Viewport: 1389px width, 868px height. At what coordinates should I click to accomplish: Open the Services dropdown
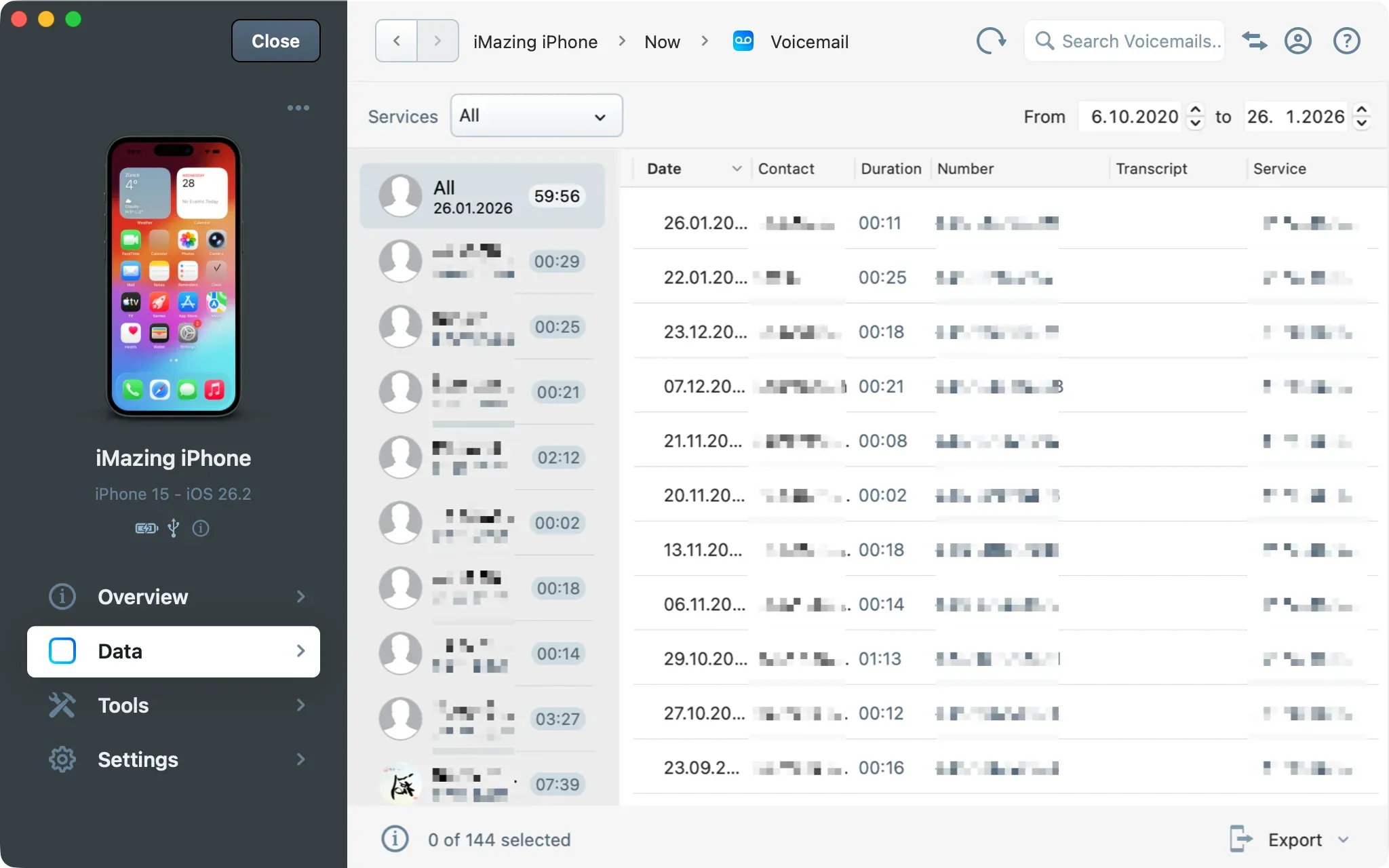click(535, 115)
